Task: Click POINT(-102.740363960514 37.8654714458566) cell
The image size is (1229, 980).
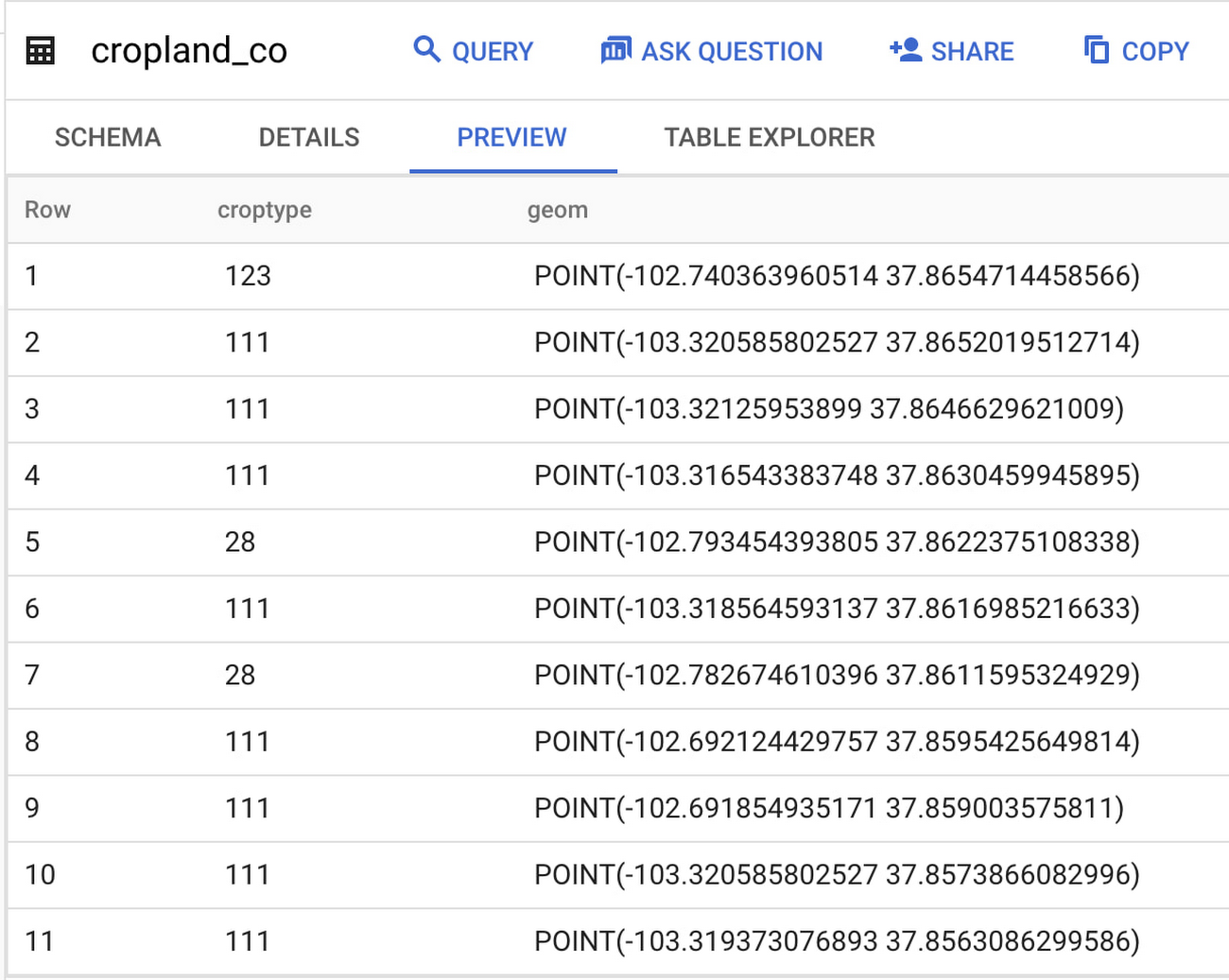Action: pos(837,276)
